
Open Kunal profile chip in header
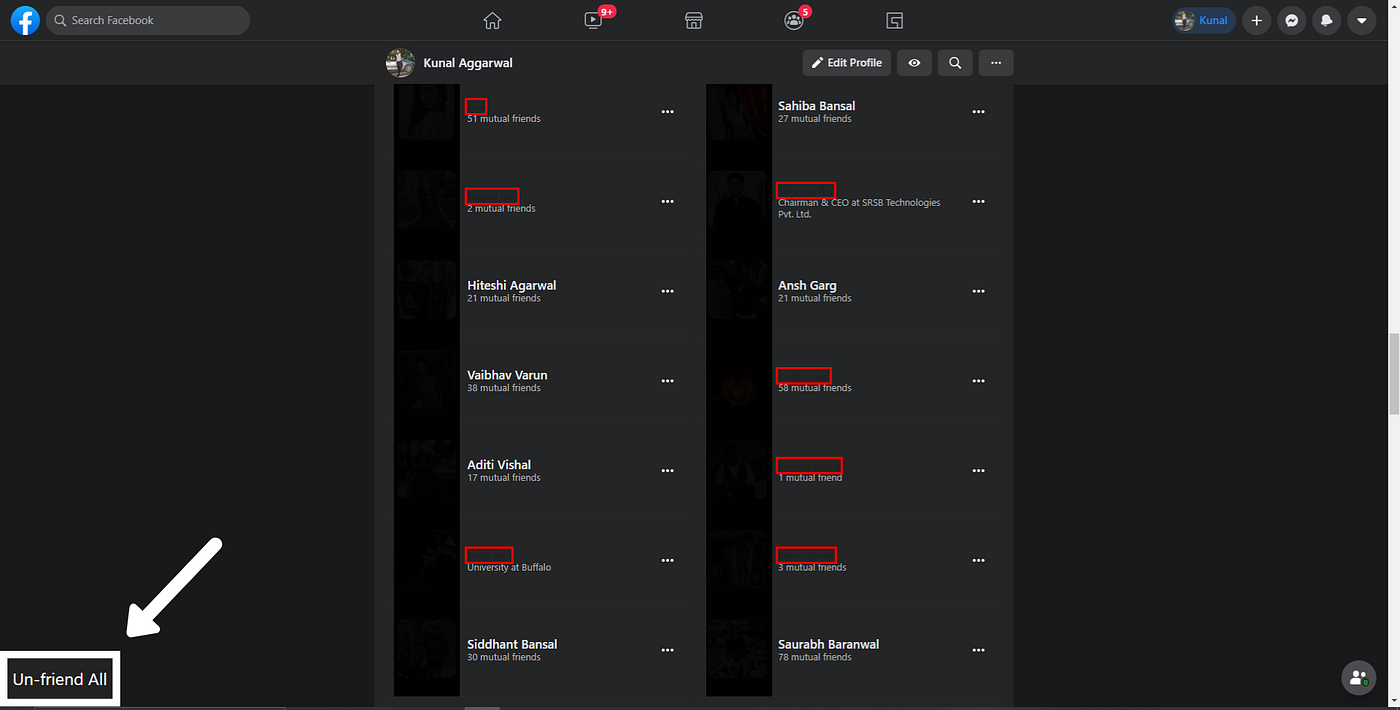point(1204,20)
